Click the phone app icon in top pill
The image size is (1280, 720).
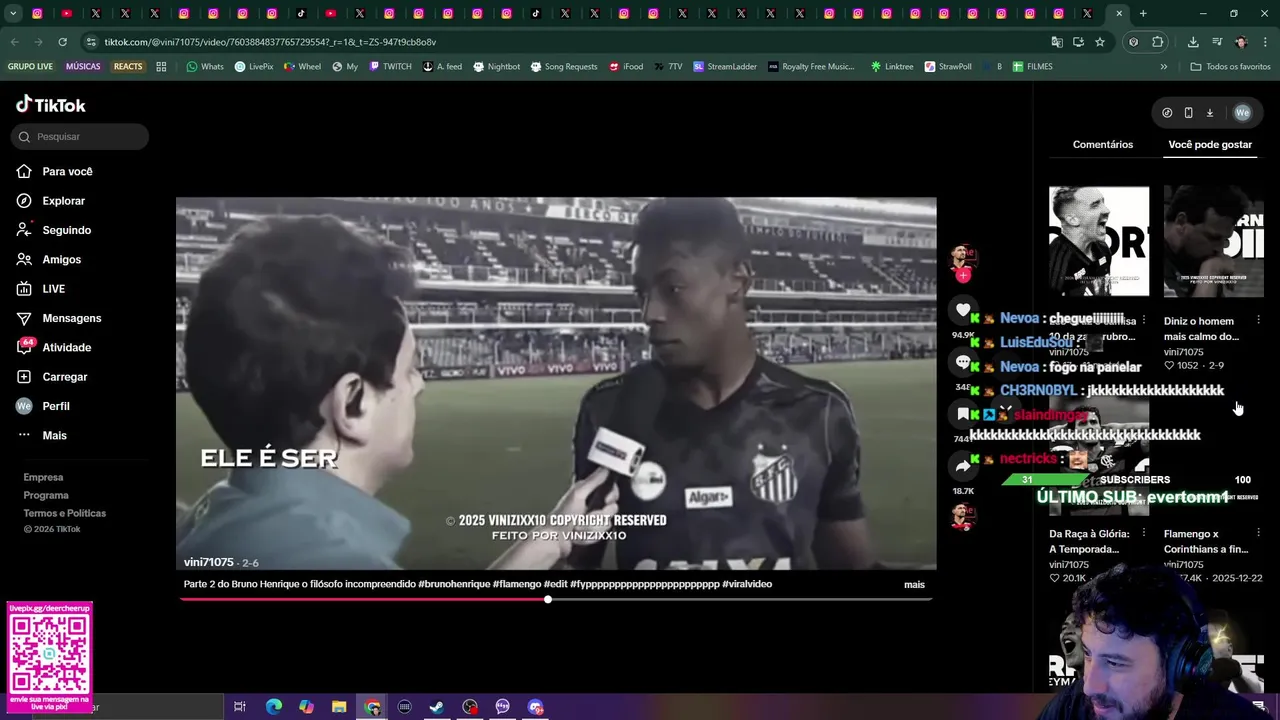pyautogui.click(x=1188, y=113)
